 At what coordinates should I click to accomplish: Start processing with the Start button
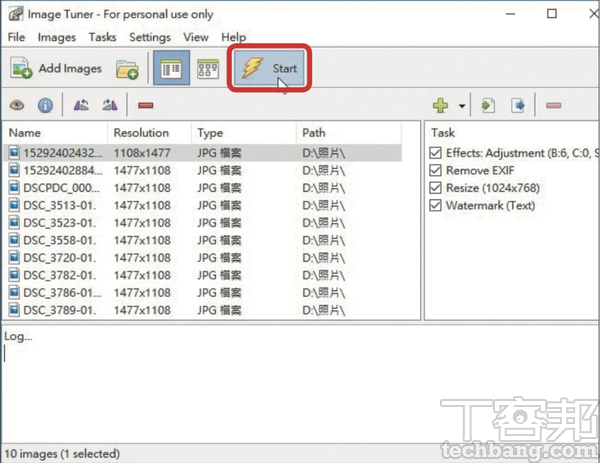[x=270, y=69]
